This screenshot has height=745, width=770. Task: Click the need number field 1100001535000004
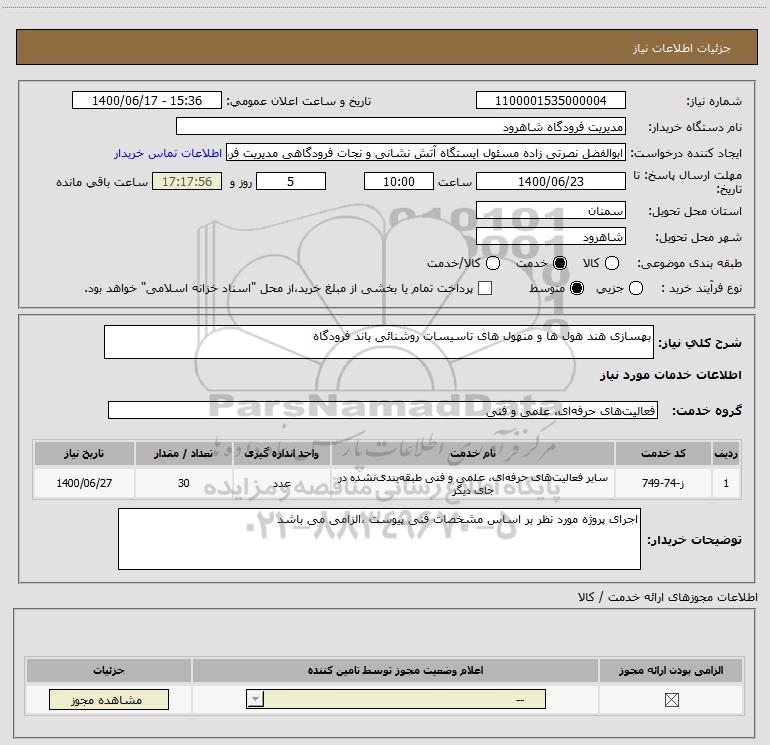coord(550,101)
